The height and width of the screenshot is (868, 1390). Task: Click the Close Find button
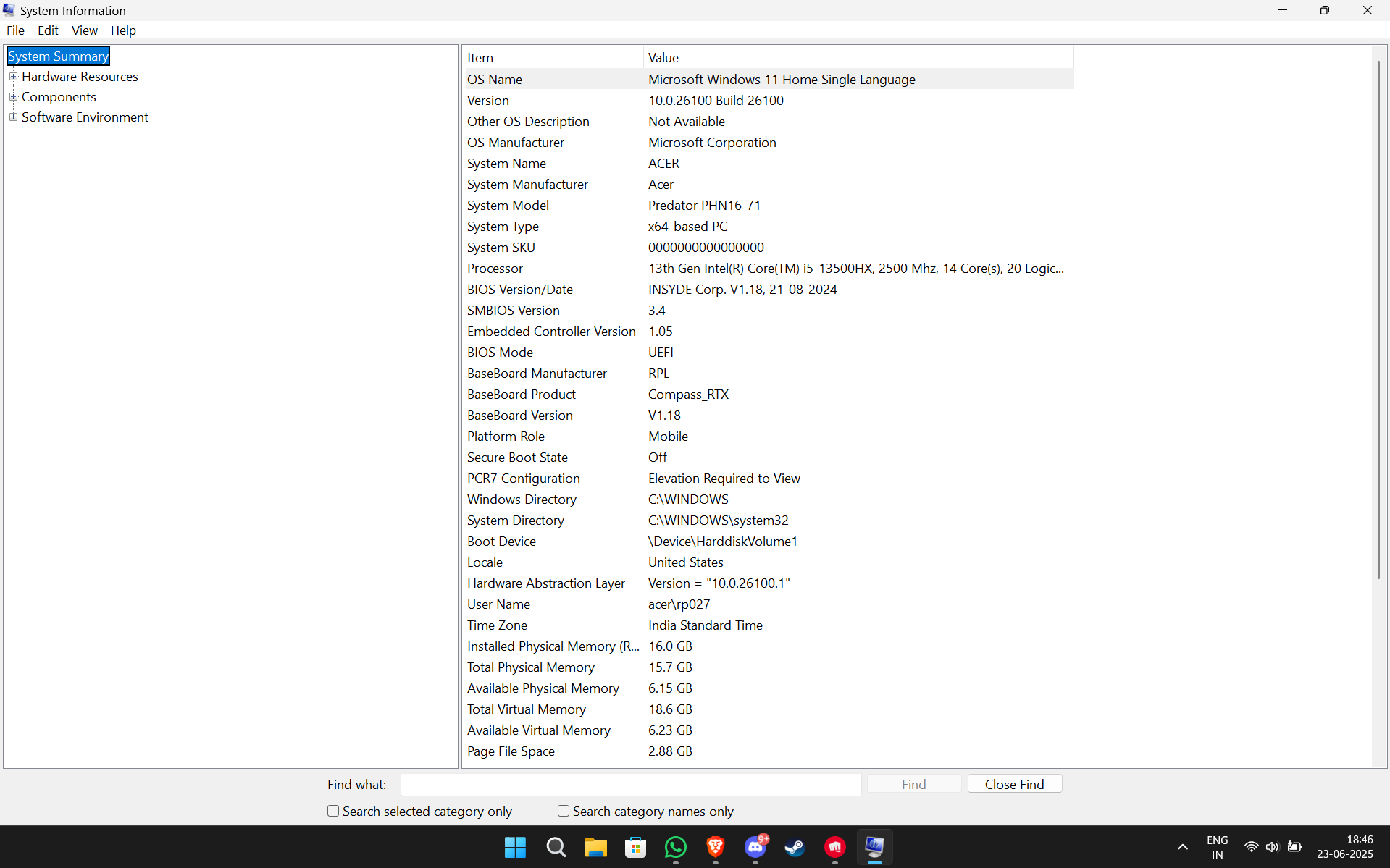point(1015,784)
